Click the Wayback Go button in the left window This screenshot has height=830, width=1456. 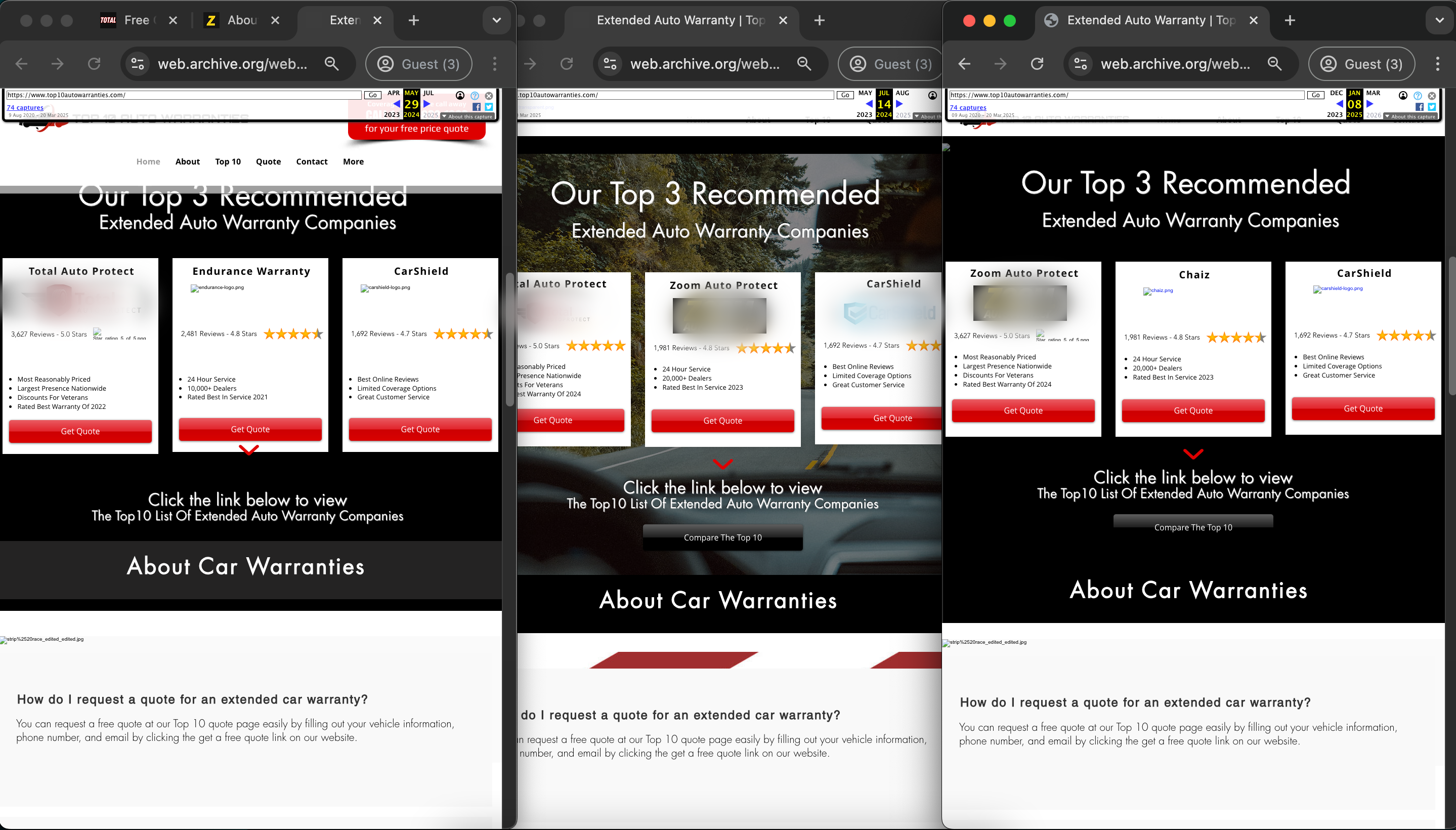[x=373, y=95]
